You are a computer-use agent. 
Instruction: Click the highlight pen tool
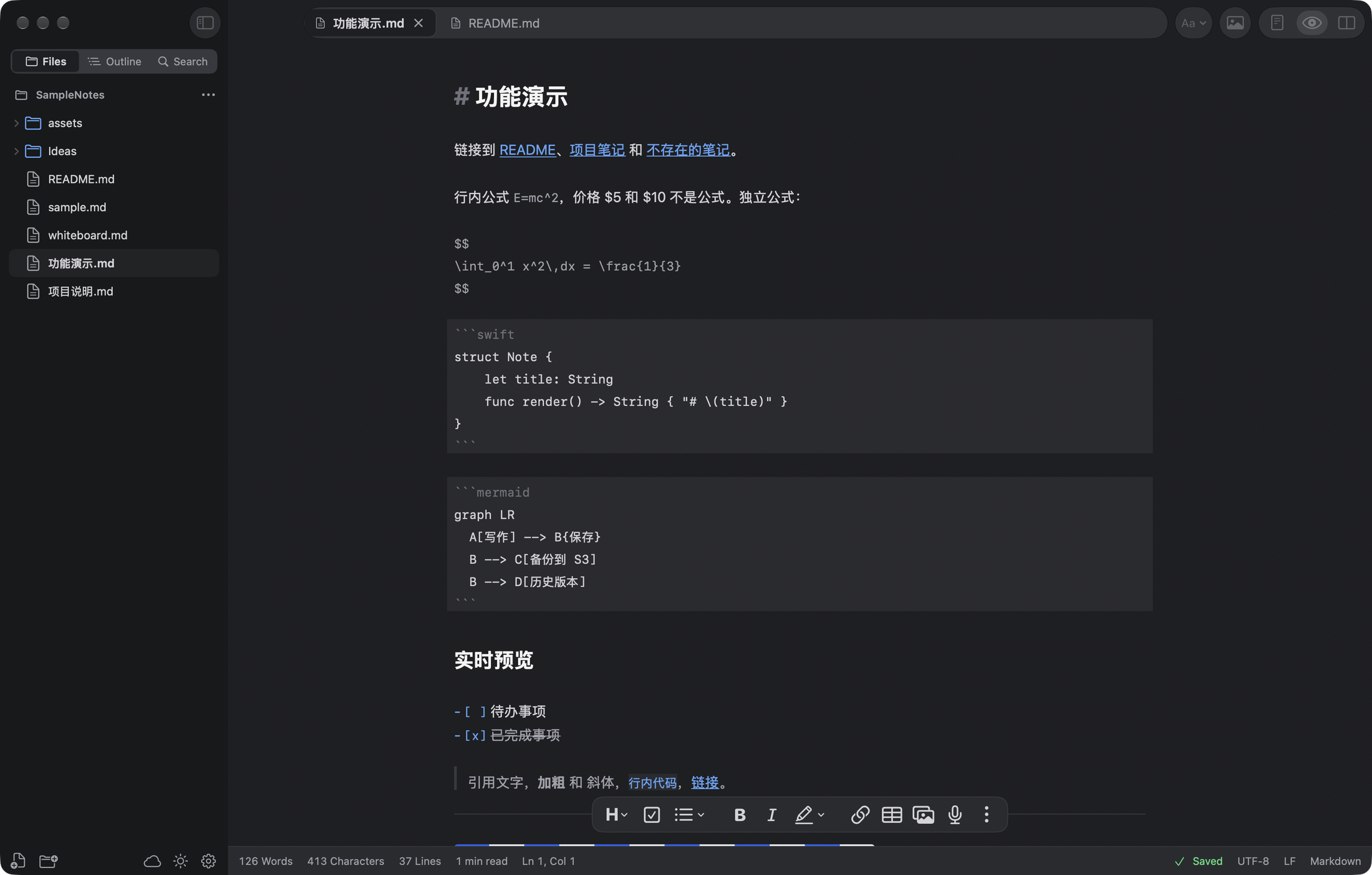(x=803, y=815)
